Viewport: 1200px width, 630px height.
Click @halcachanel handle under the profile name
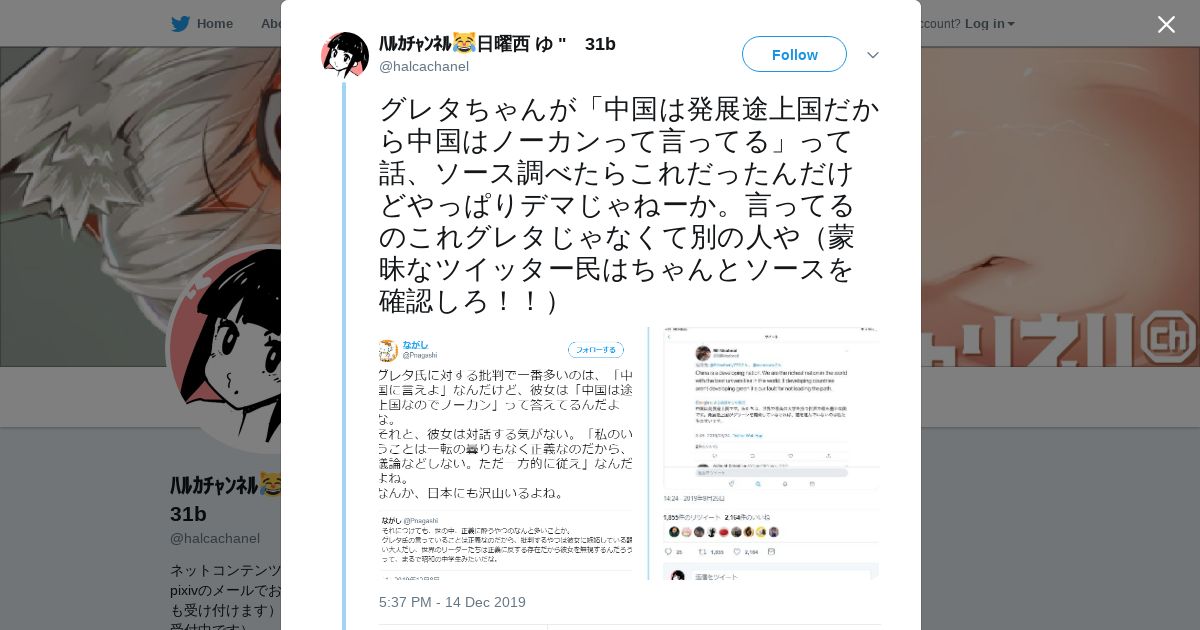(215, 538)
